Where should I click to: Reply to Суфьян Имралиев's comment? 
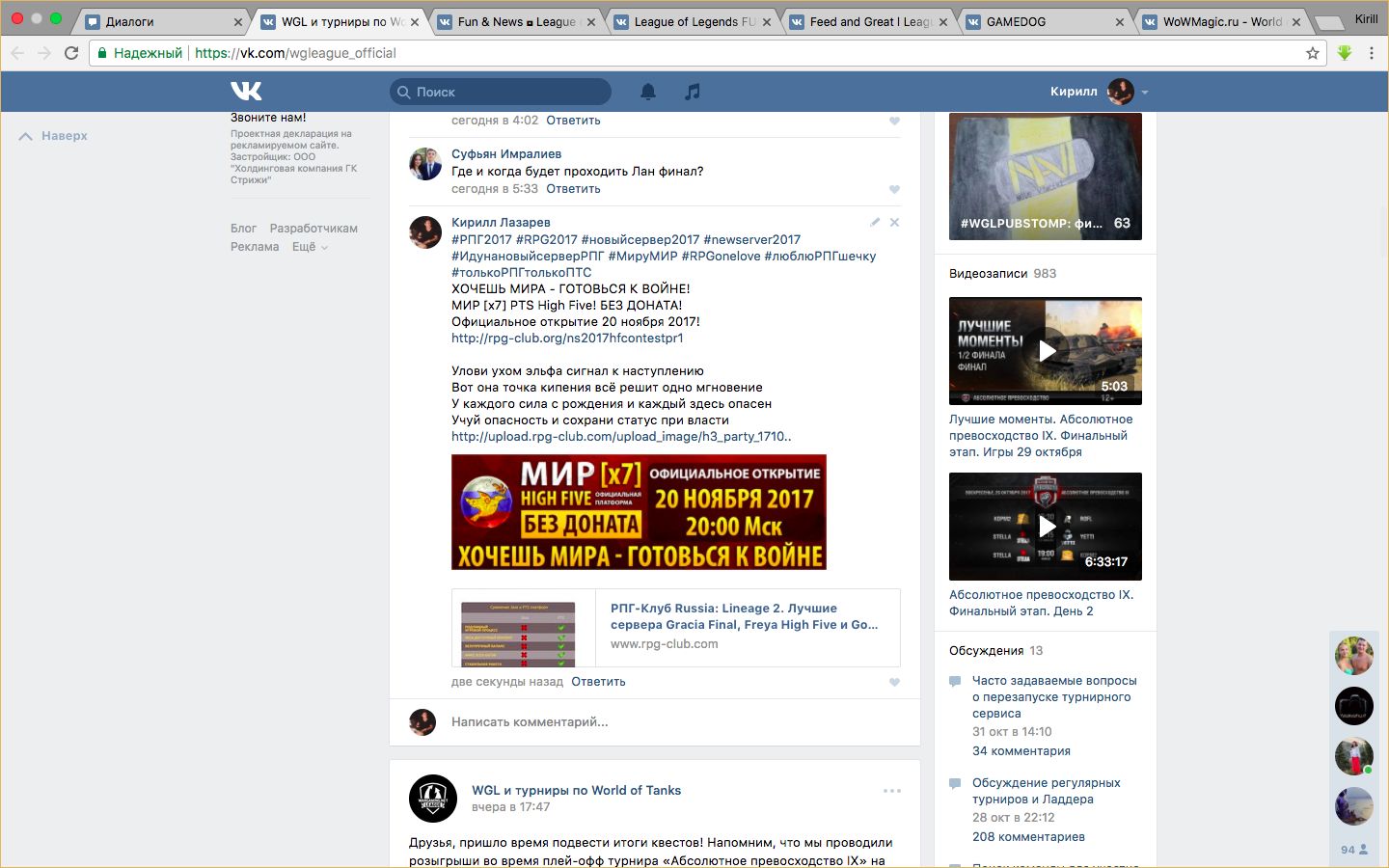click(573, 189)
